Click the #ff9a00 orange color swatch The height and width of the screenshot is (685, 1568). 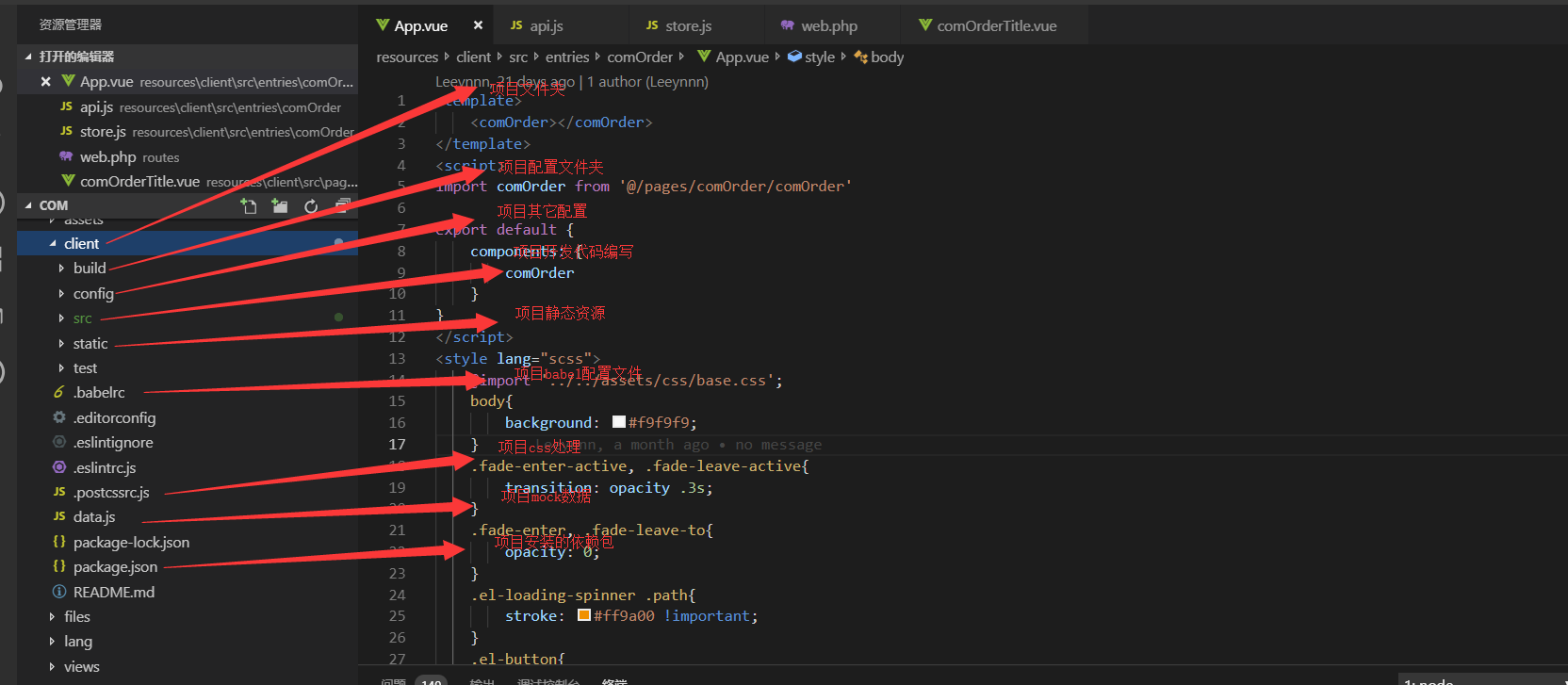tap(584, 615)
